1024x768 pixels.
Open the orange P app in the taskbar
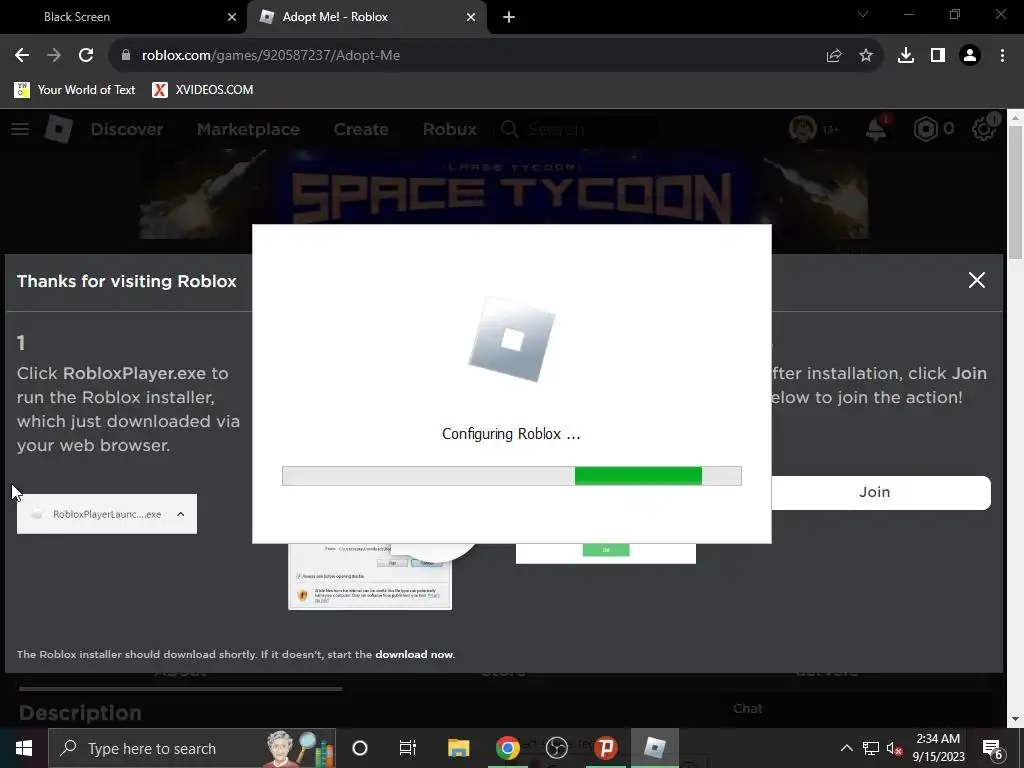point(605,748)
